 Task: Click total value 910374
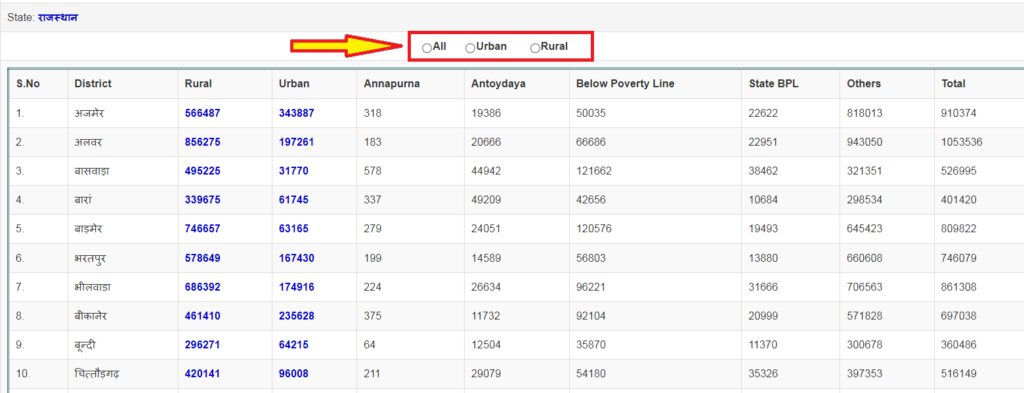[959, 113]
